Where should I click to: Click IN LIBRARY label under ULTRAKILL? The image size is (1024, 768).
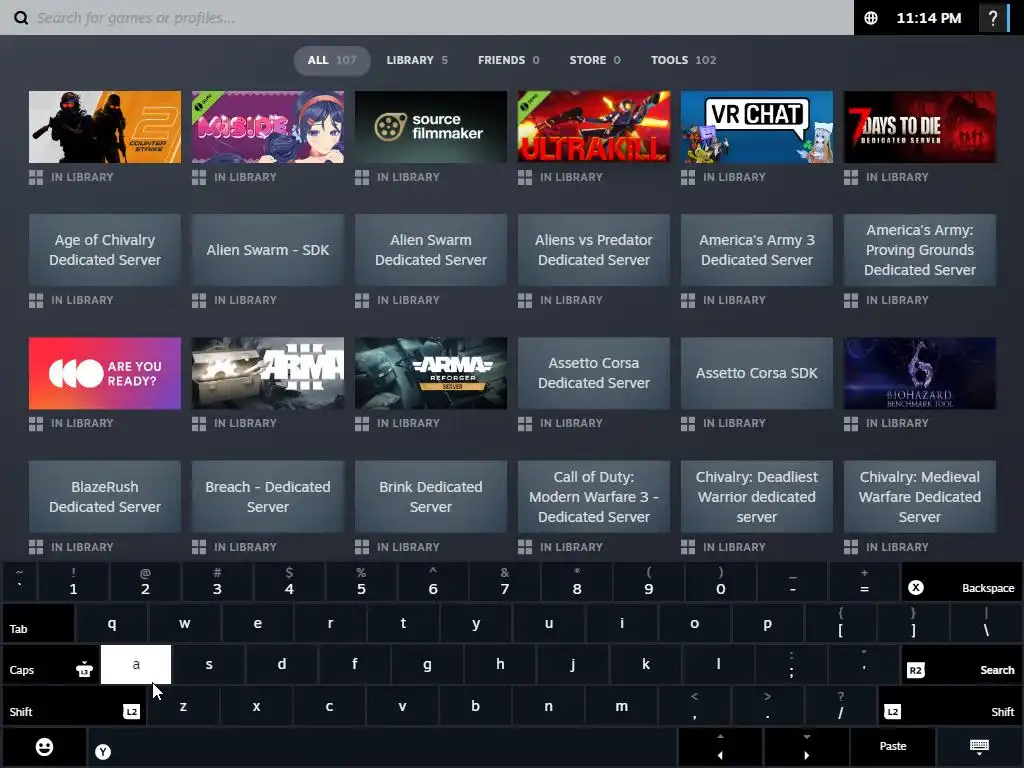coord(571,178)
